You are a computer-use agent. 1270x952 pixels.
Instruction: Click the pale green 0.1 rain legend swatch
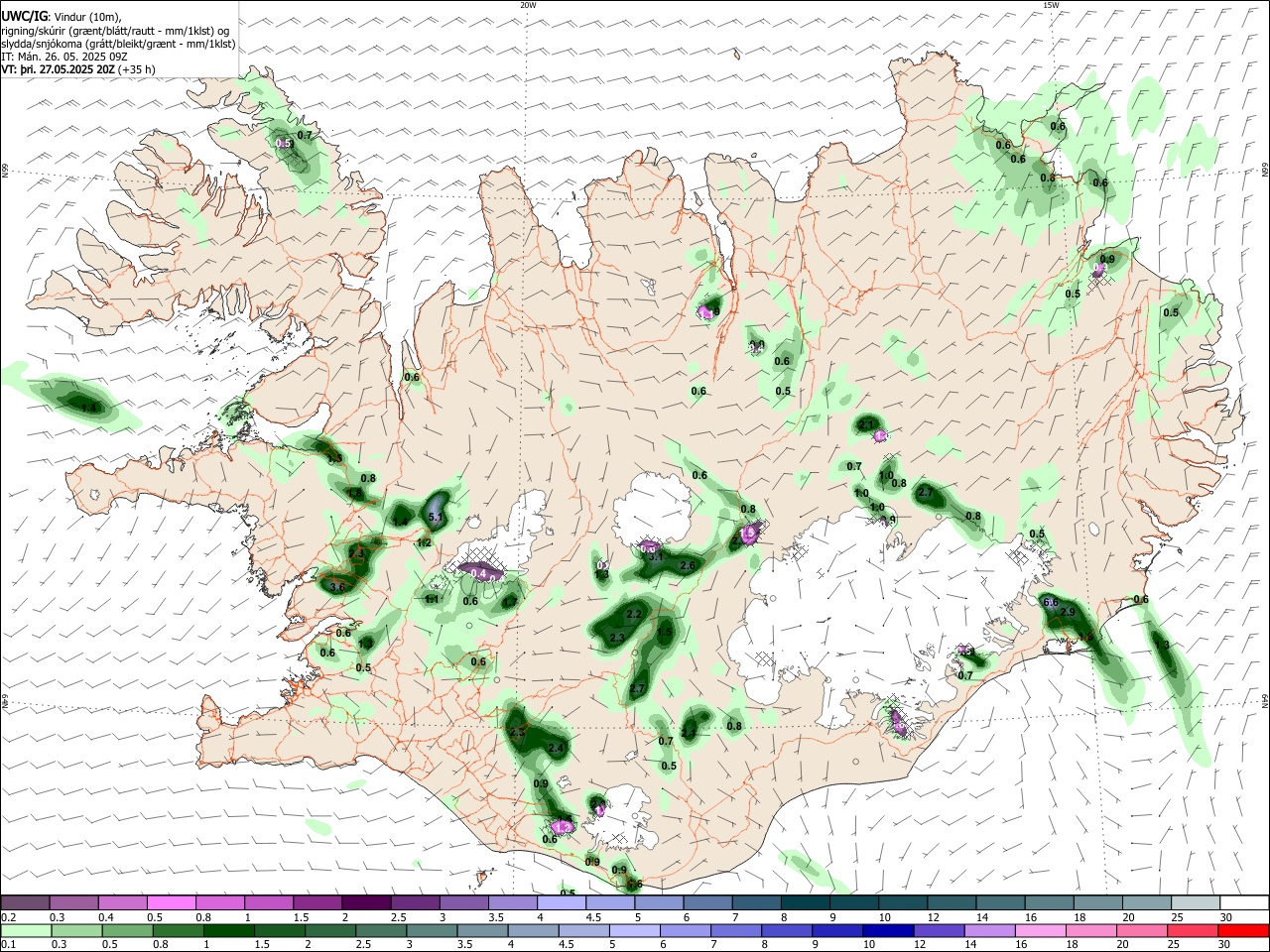(x=26, y=930)
